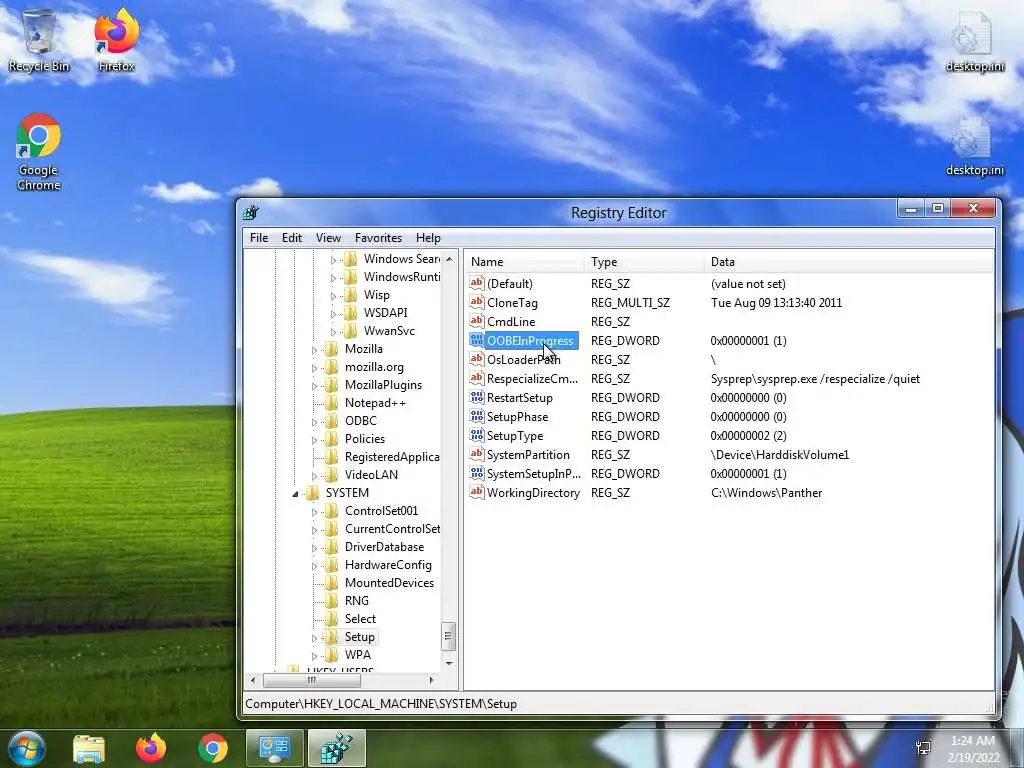Sort values by Type column header
This screenshot has height=768, width=1024.
coord(645,262)
